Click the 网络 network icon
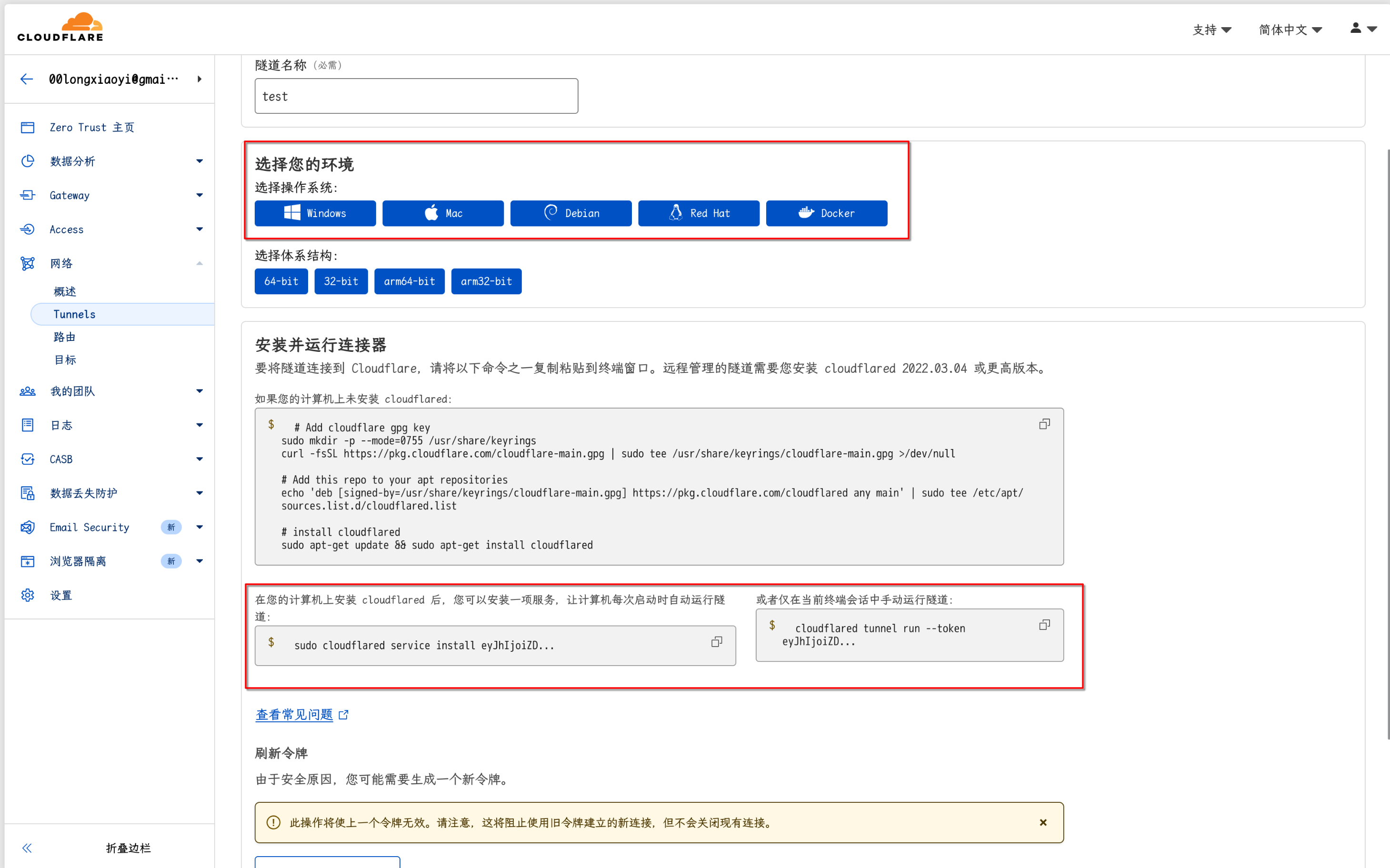This screenshot has height=868, width=1390. point(28,263)
